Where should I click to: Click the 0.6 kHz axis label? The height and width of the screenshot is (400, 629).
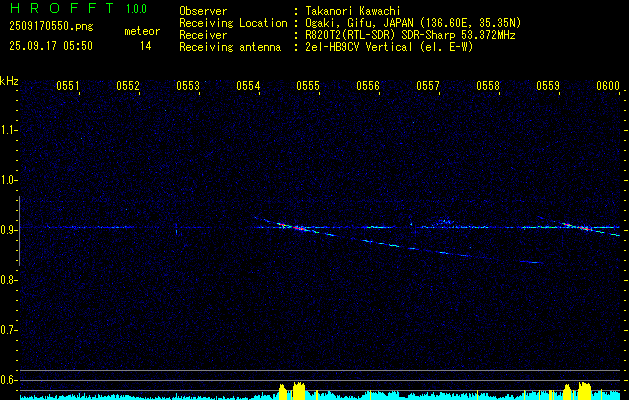7,380
